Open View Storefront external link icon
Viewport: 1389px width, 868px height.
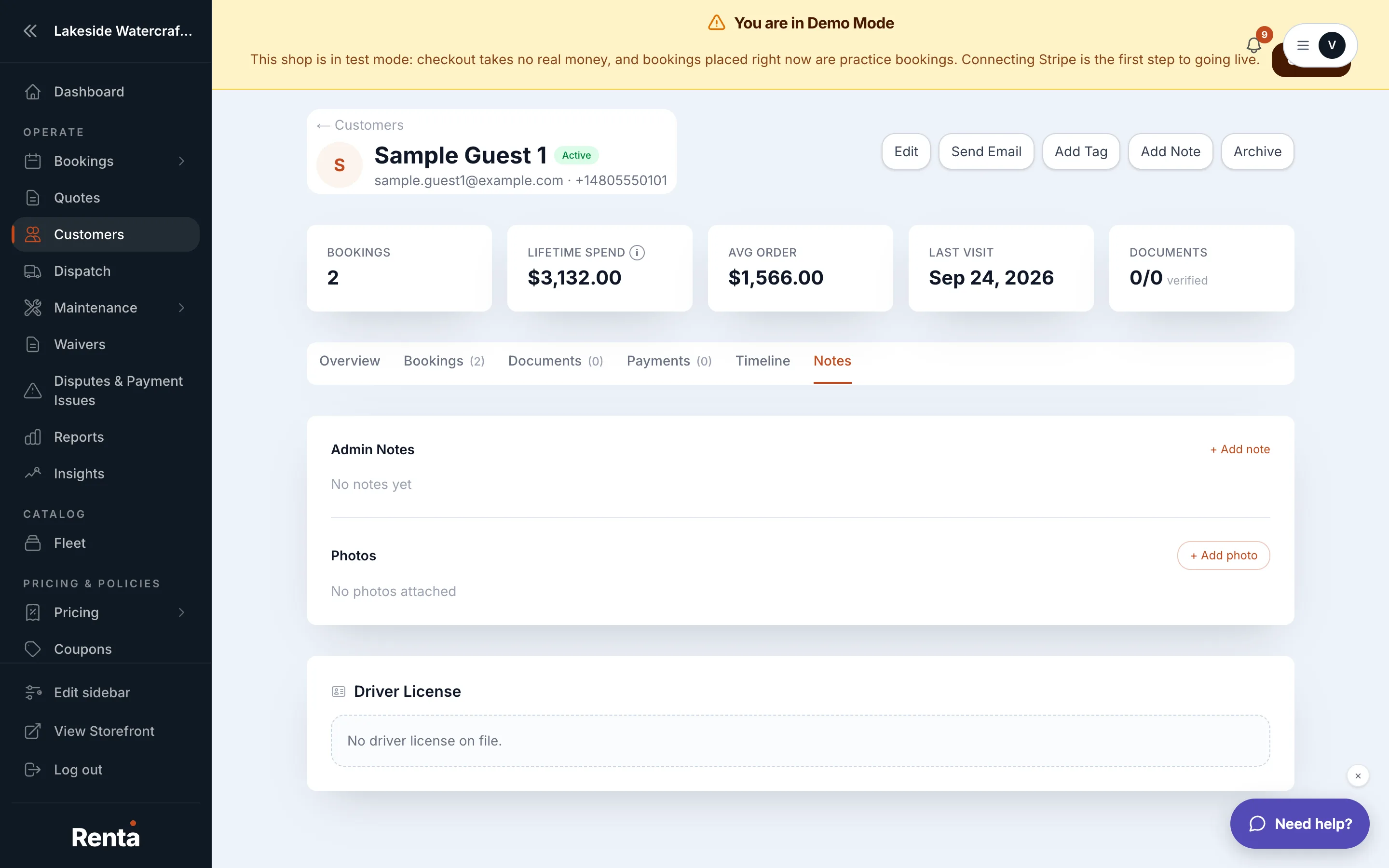click(x=33, y=731)
